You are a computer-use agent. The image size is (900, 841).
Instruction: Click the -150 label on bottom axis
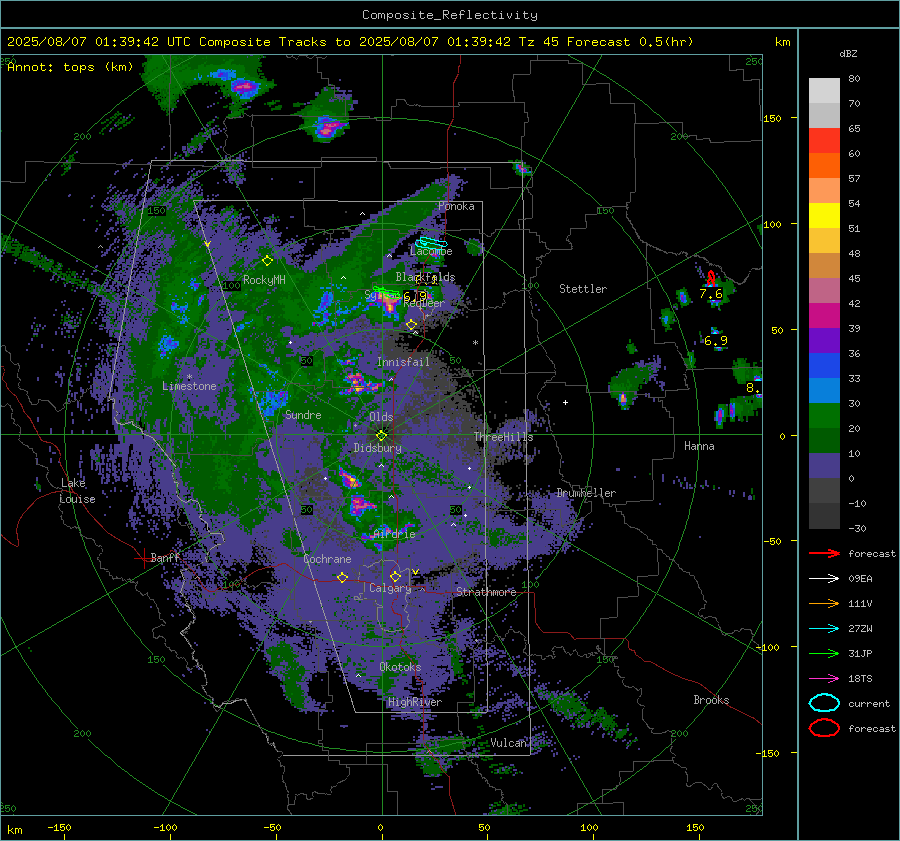[59, 827]
